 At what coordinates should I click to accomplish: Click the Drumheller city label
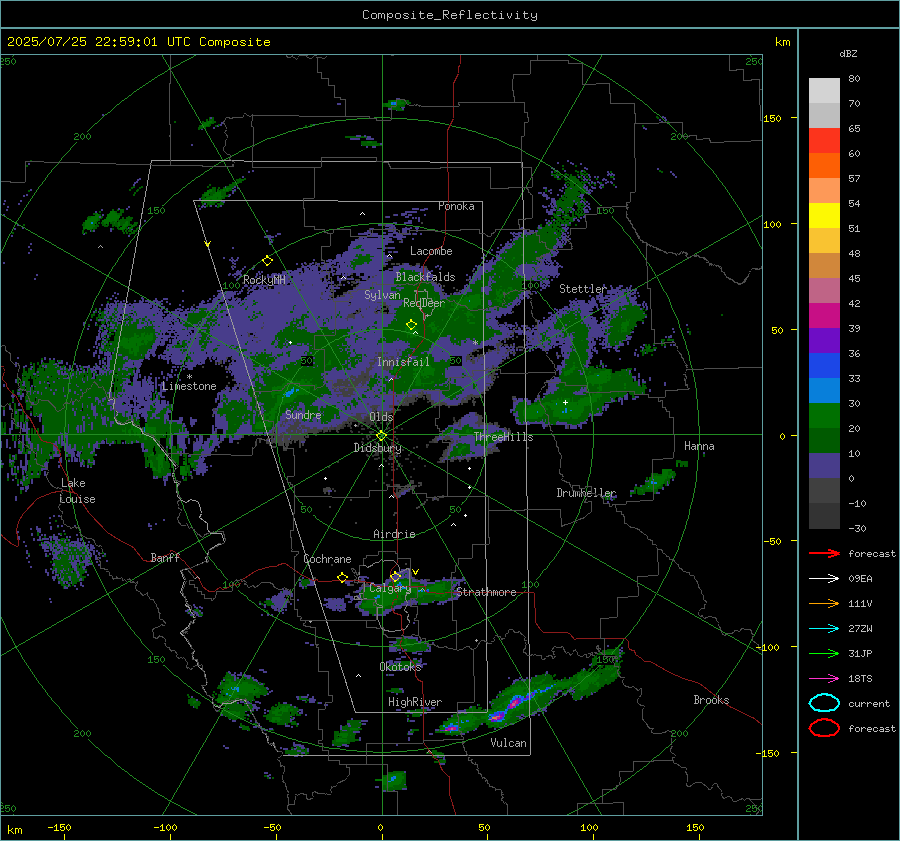coord(586,493)
